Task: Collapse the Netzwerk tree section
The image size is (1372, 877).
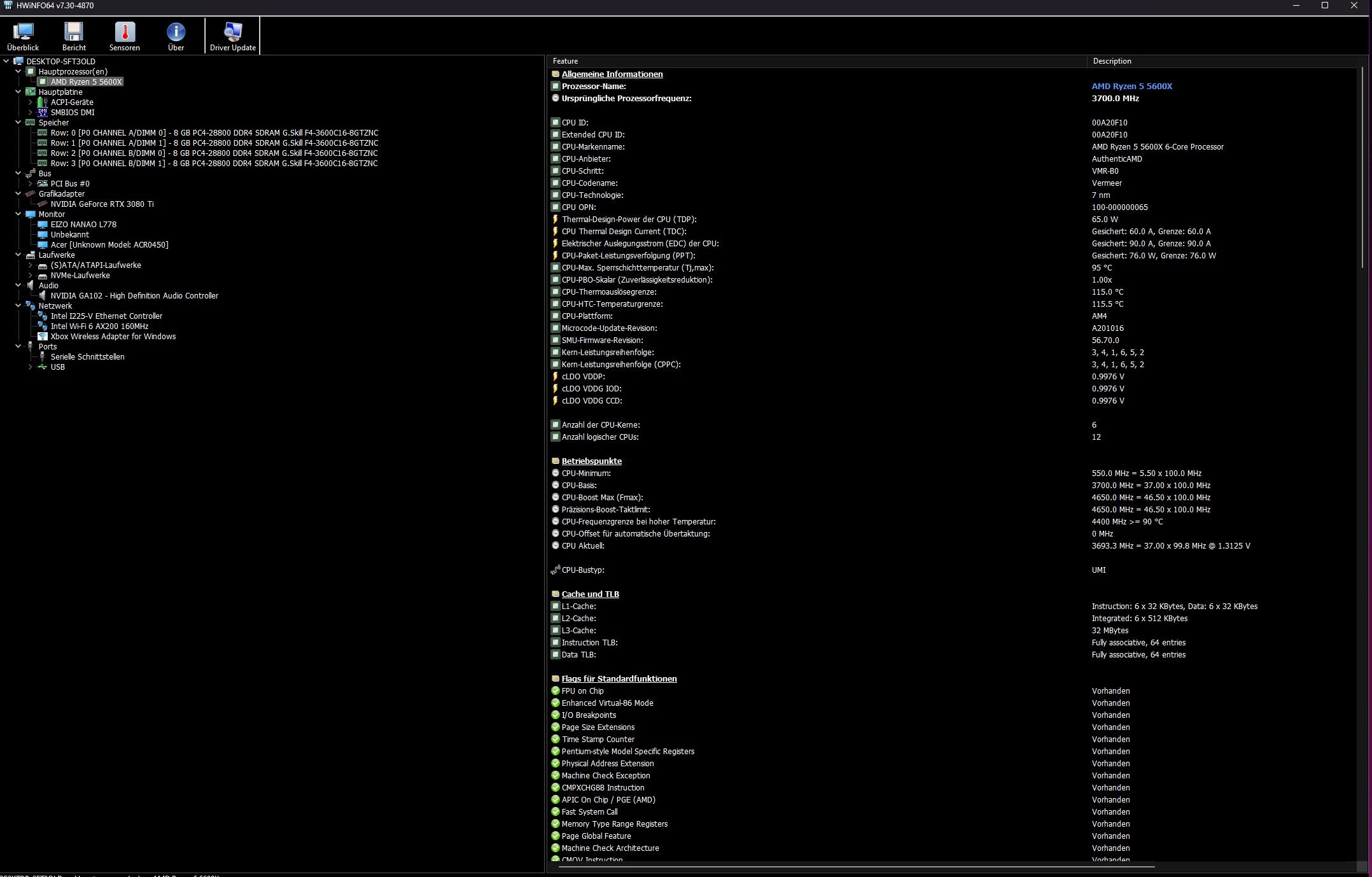Action: point(18,306)
